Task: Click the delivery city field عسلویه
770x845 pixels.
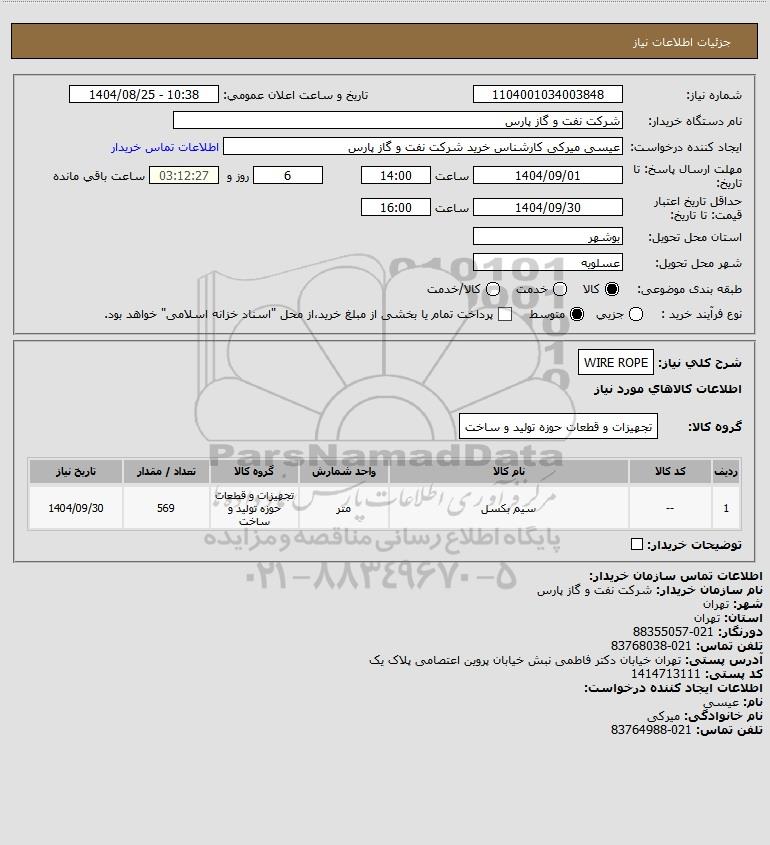Action: coord(547,262)
